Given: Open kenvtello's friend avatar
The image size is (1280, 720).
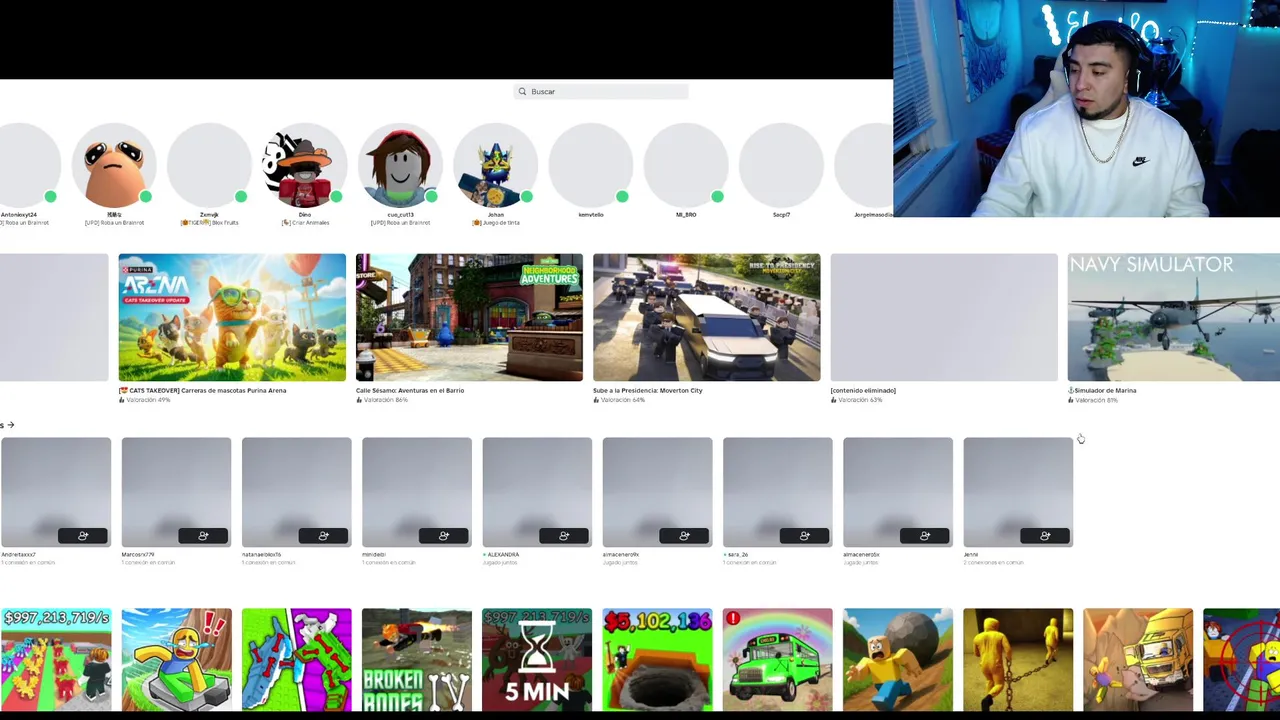Looking at the screenshot, I should pyautogui.click(x=591, y=165).
